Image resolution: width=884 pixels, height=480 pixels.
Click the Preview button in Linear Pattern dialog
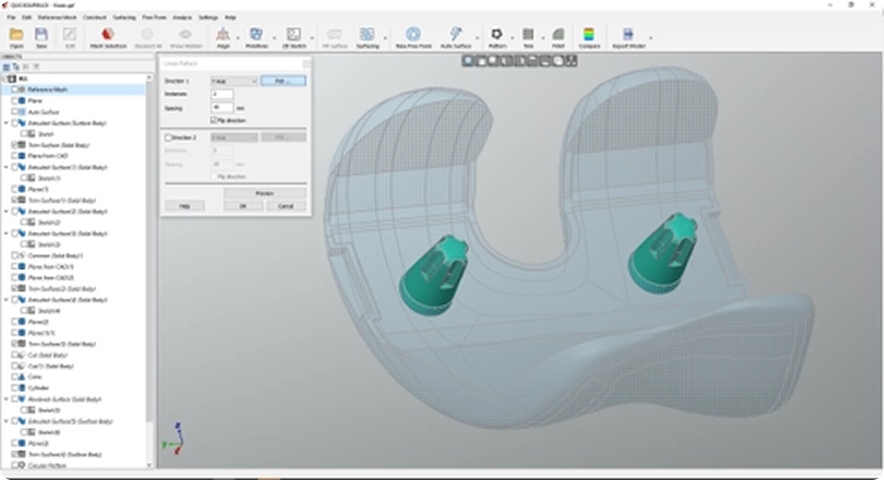[x=264, y=193]
